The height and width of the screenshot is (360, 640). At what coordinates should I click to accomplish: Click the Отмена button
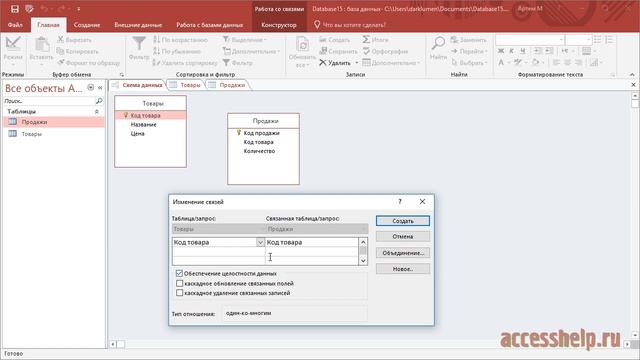point(403,236)
